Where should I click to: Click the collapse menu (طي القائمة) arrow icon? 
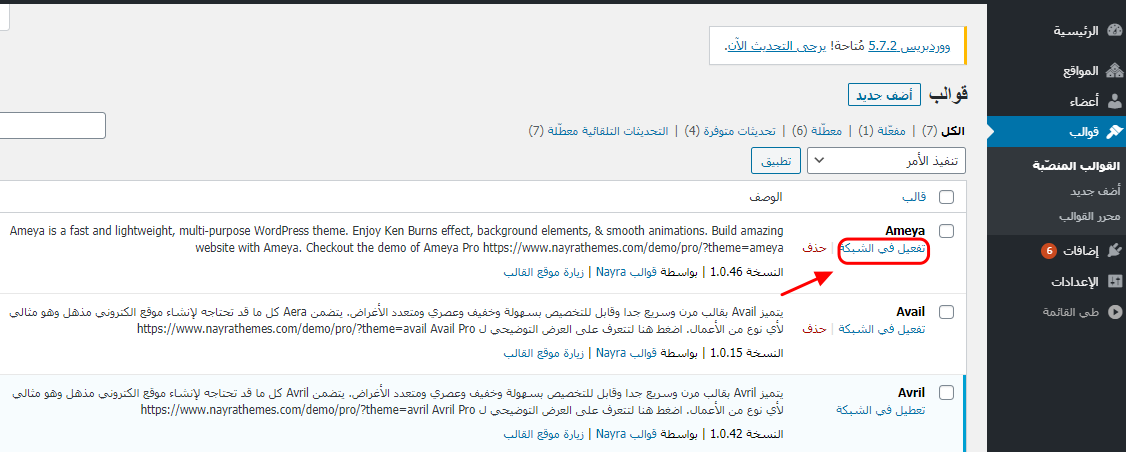(1114, 312)
